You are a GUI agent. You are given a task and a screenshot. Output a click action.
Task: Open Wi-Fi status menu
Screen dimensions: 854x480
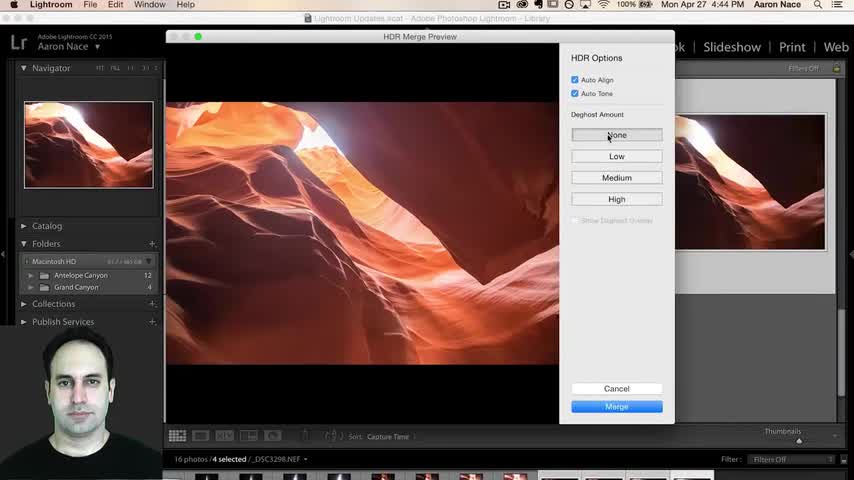click(603, 5)
